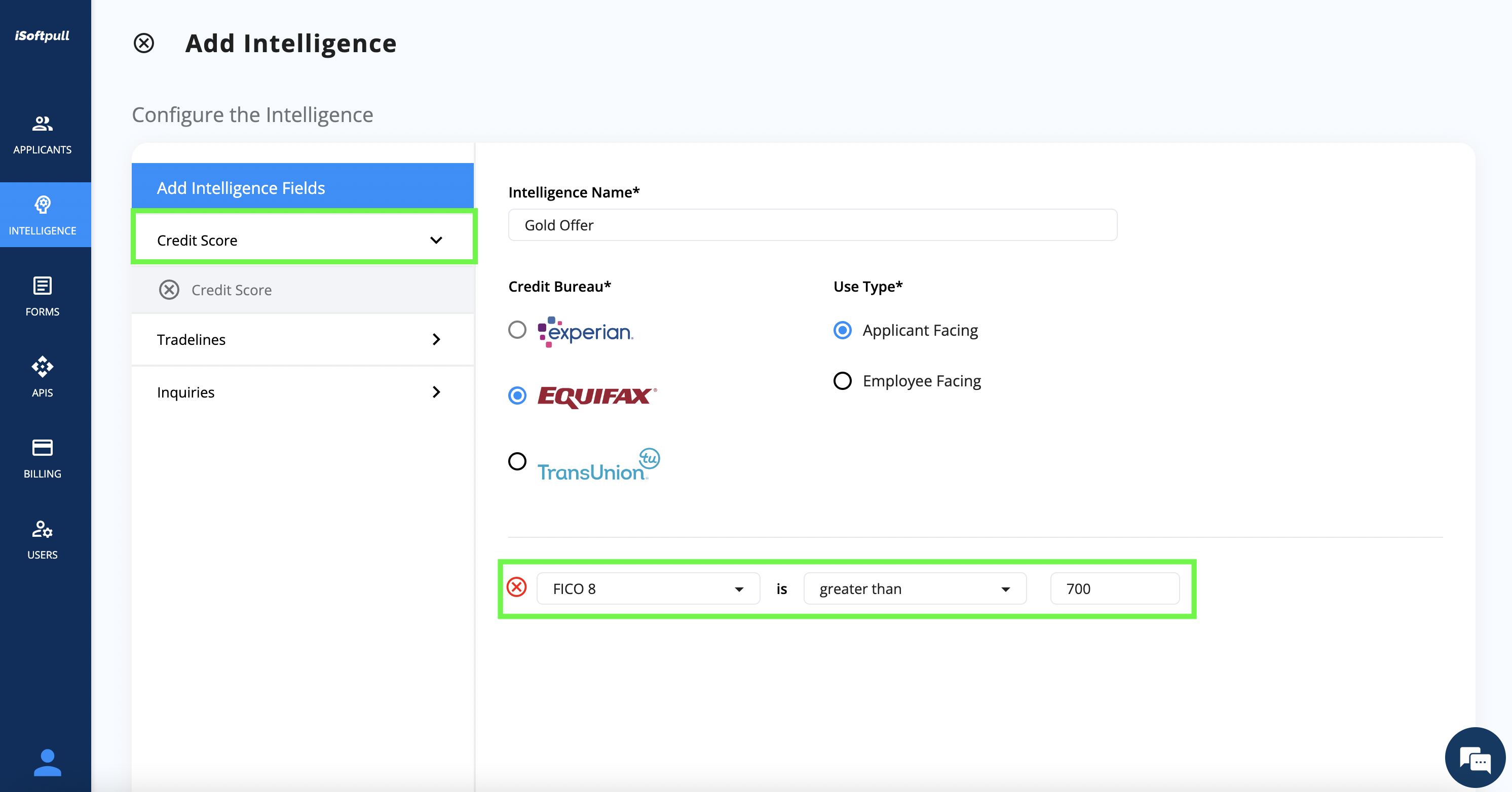Screen dimensions: 1512x792
Task: Click the Applicant Facing label text
Action: 920,330
